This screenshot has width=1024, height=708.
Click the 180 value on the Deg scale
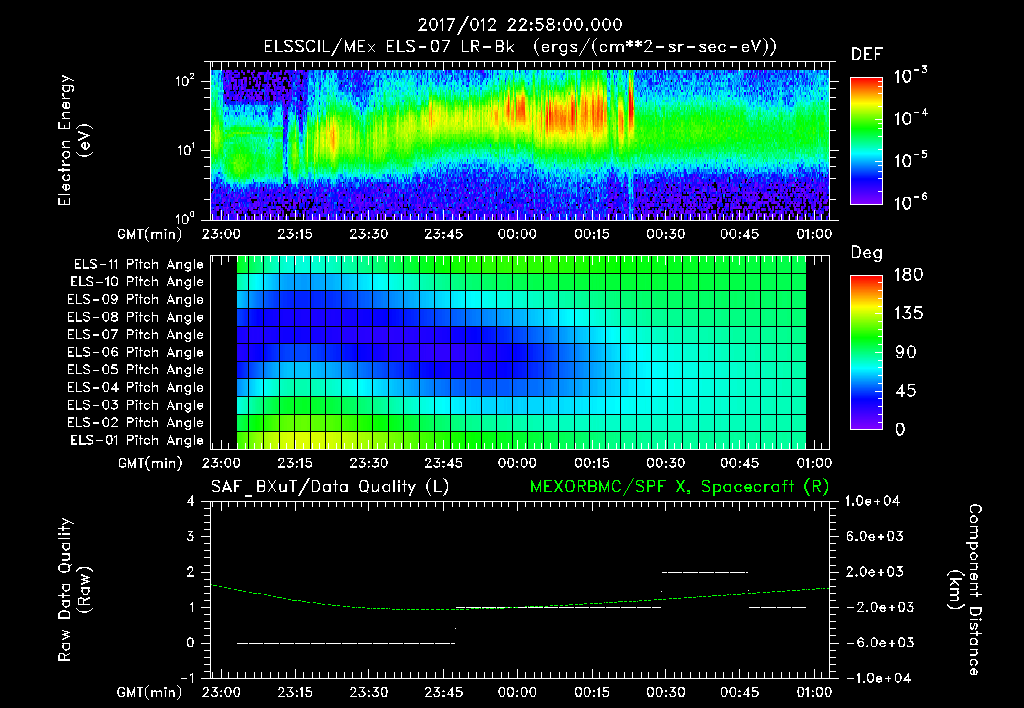(x=908, y=275)
